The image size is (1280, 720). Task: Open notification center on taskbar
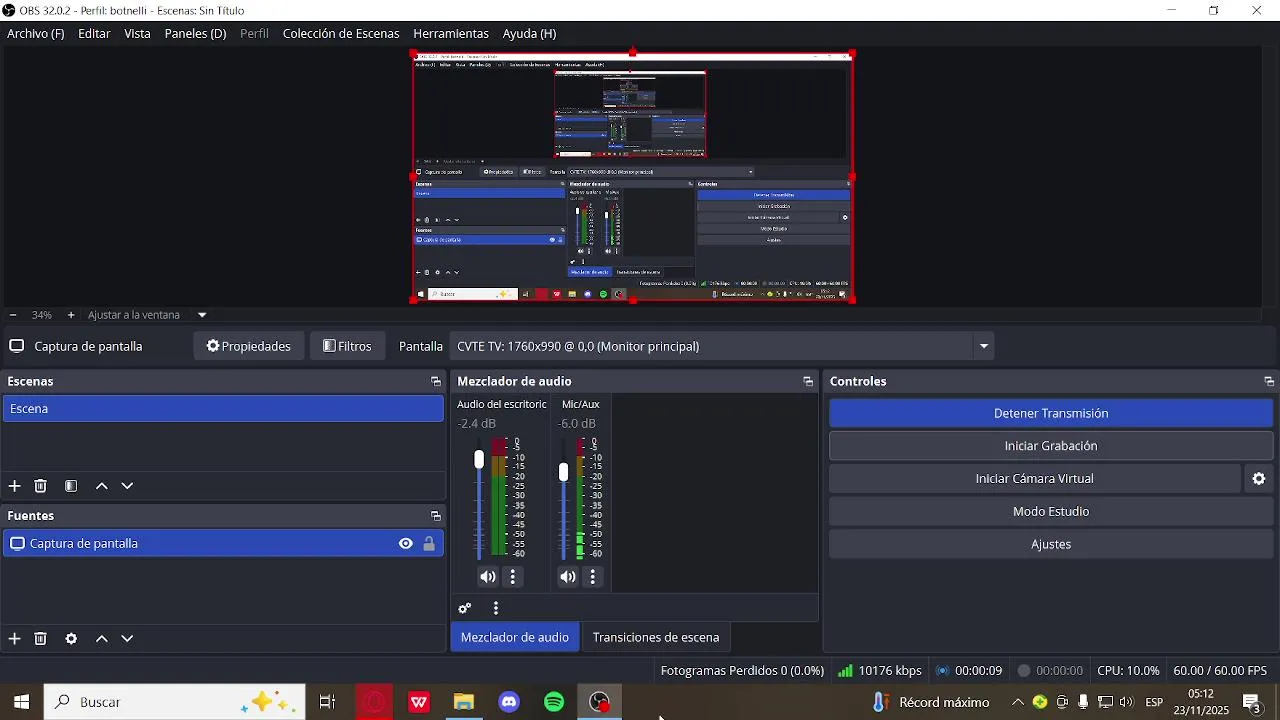pyautogui.click(x=1251, y=702)
